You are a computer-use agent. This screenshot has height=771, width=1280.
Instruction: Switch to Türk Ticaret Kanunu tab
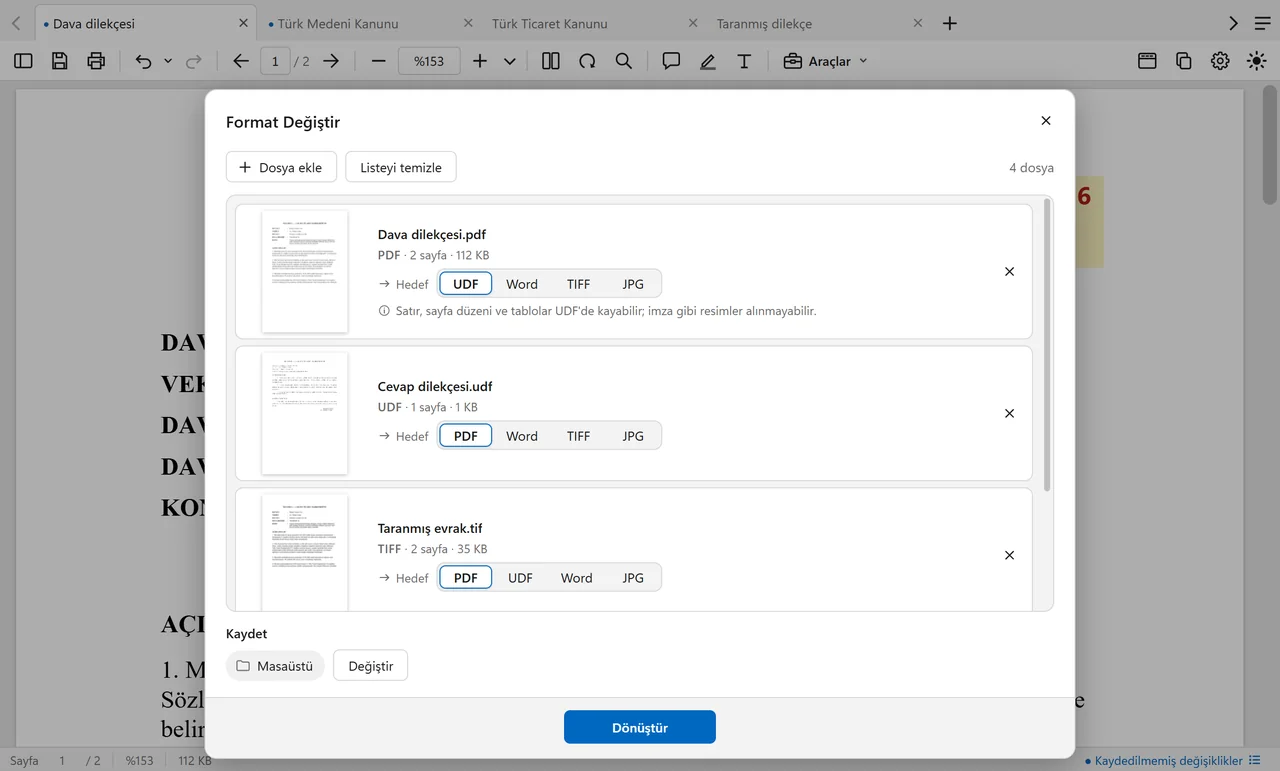pos(596,23)
